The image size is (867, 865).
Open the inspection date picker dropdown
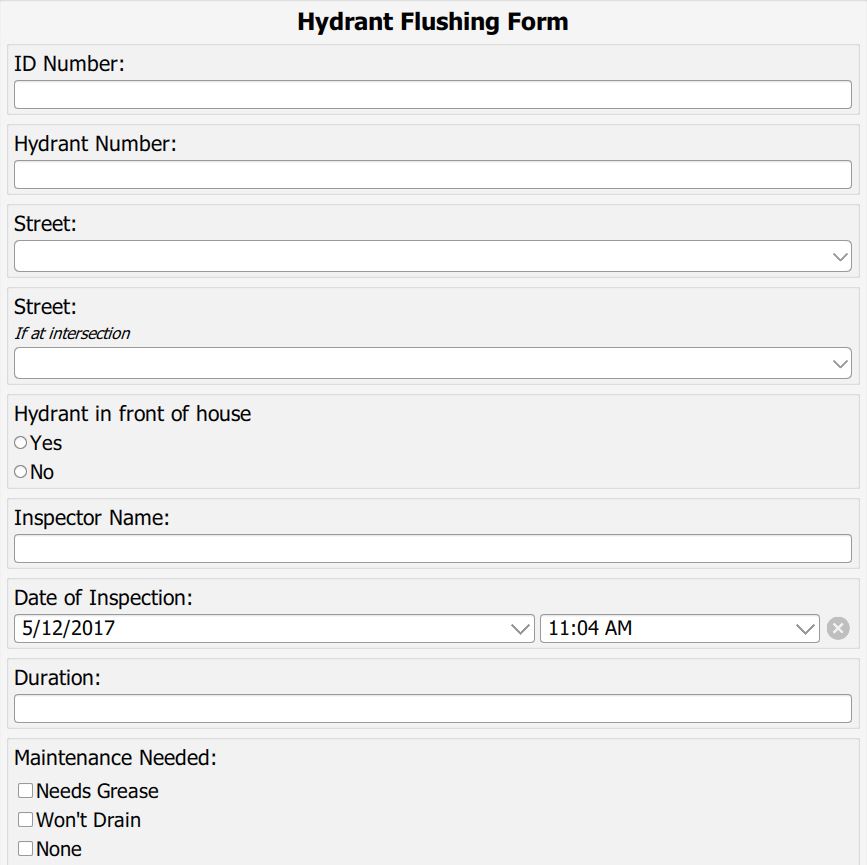pyautogui.click(x=520, y=629)
